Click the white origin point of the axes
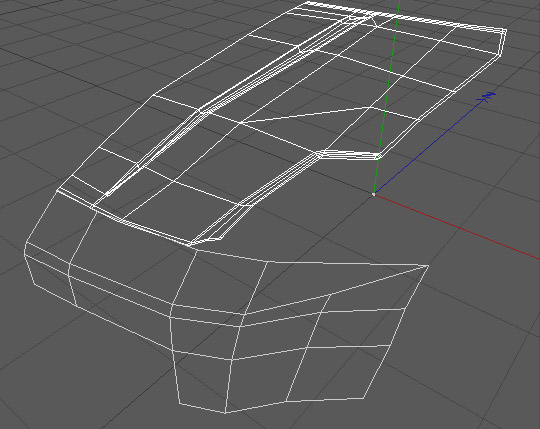540x429 pixels. coord(373,194)
